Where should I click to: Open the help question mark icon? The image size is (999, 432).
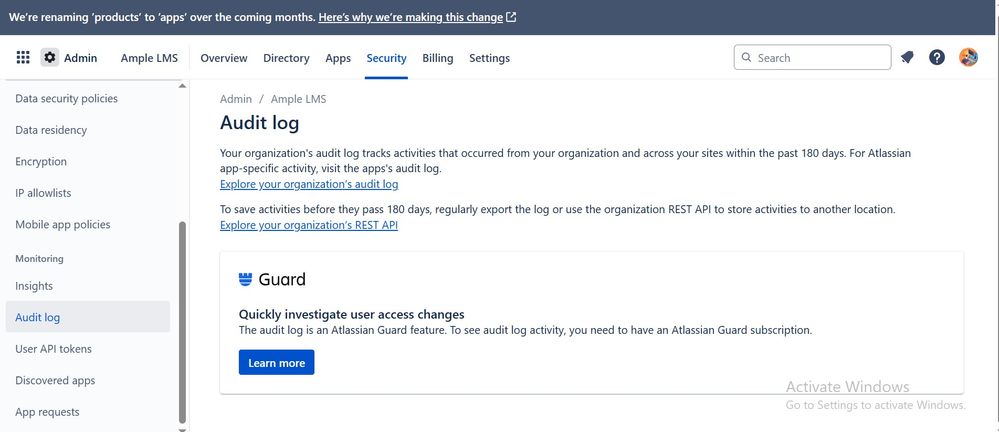[x=937, y=57]
